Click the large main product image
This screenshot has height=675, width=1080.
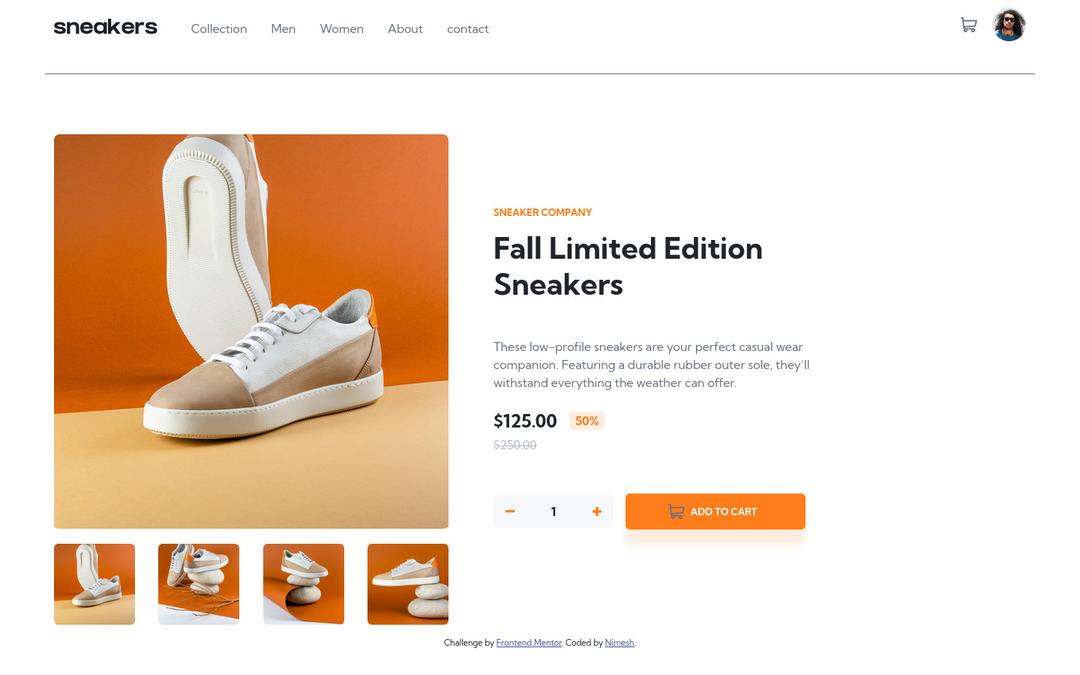251,331
